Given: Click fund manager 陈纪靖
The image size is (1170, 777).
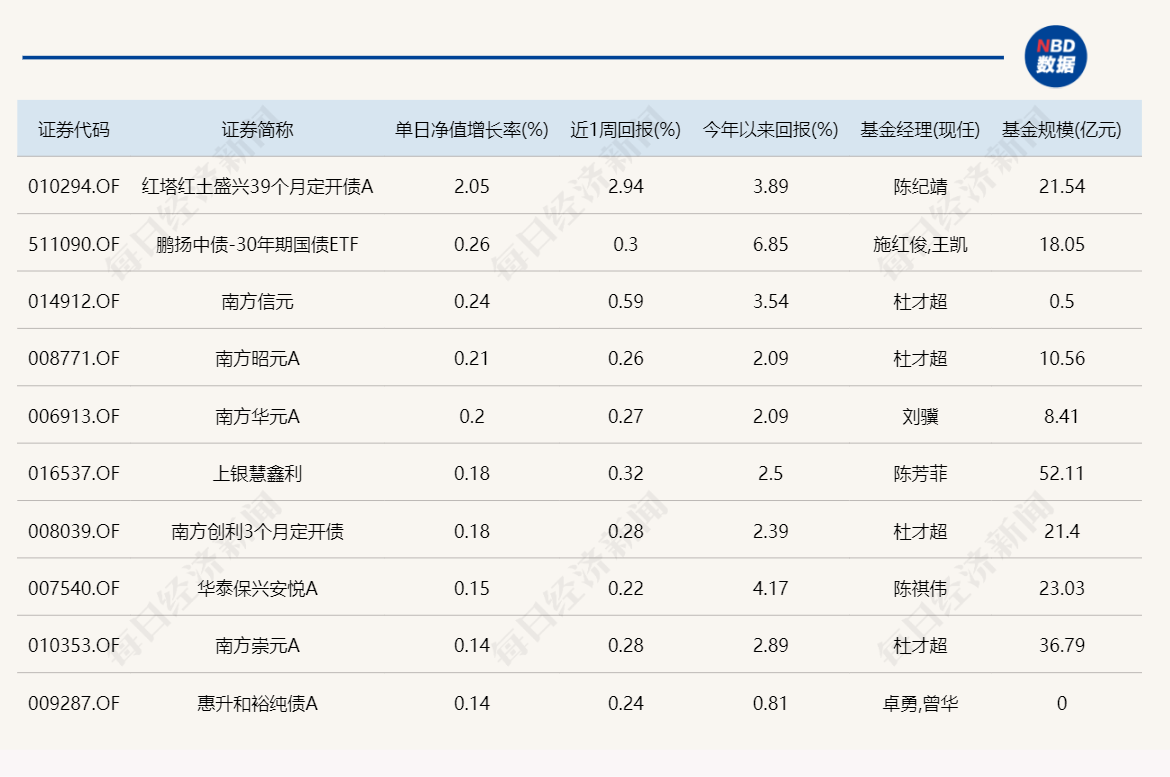Looking at the screenshot, I should point(920,187).
